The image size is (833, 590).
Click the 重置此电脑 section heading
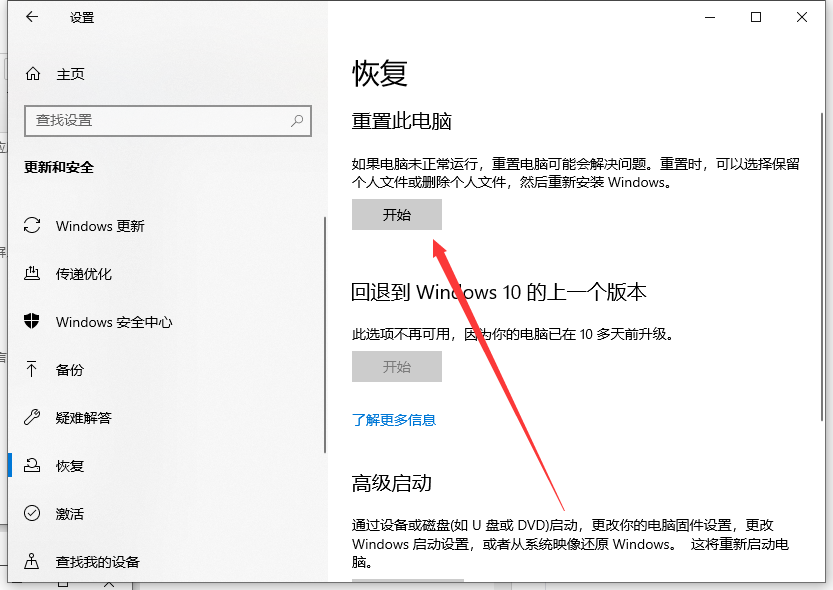401,121
